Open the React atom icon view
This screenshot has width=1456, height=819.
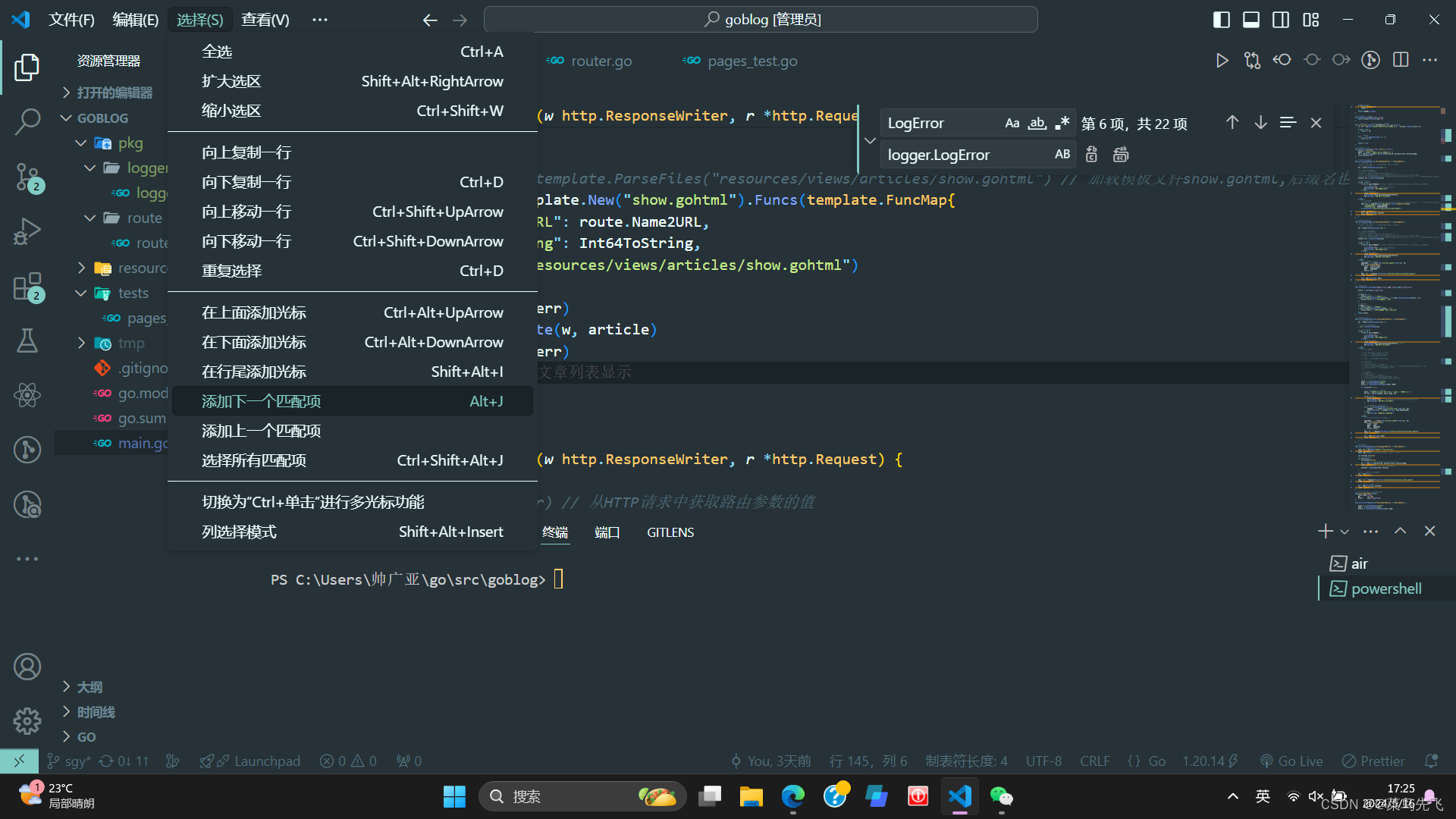pos(27,395)
